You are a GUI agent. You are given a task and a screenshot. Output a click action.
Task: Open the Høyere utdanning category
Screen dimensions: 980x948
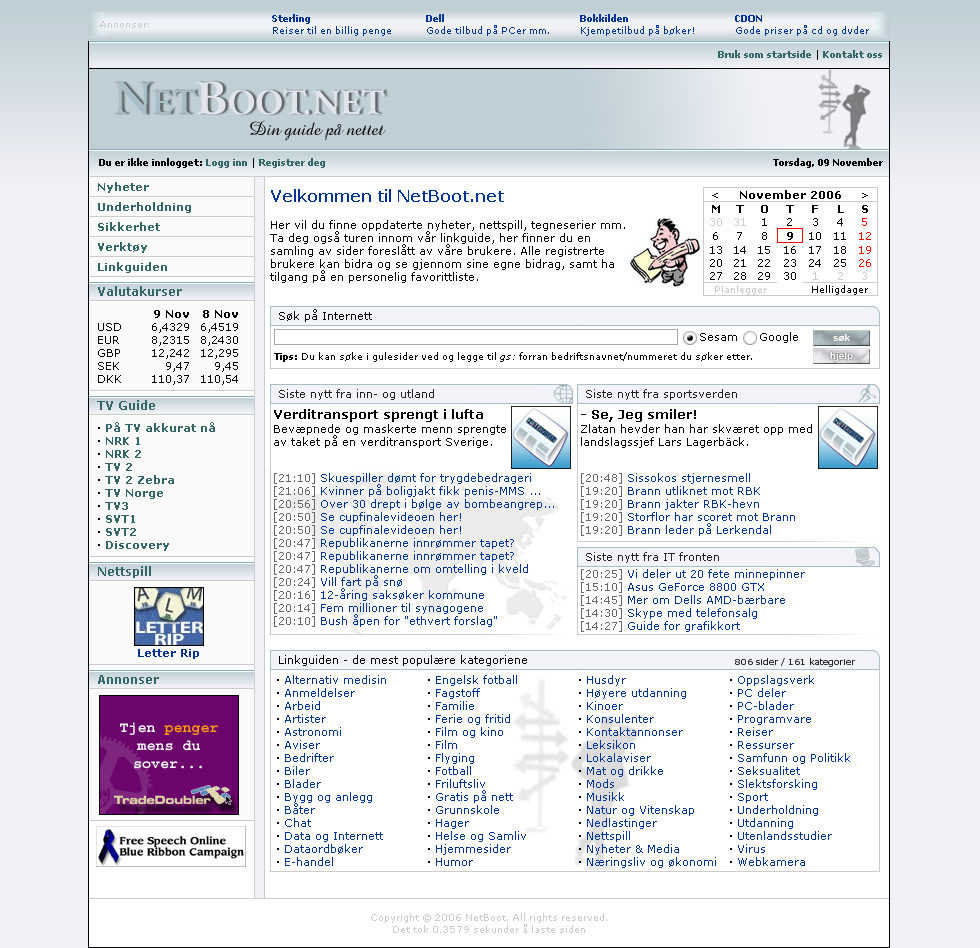(636, 693)
